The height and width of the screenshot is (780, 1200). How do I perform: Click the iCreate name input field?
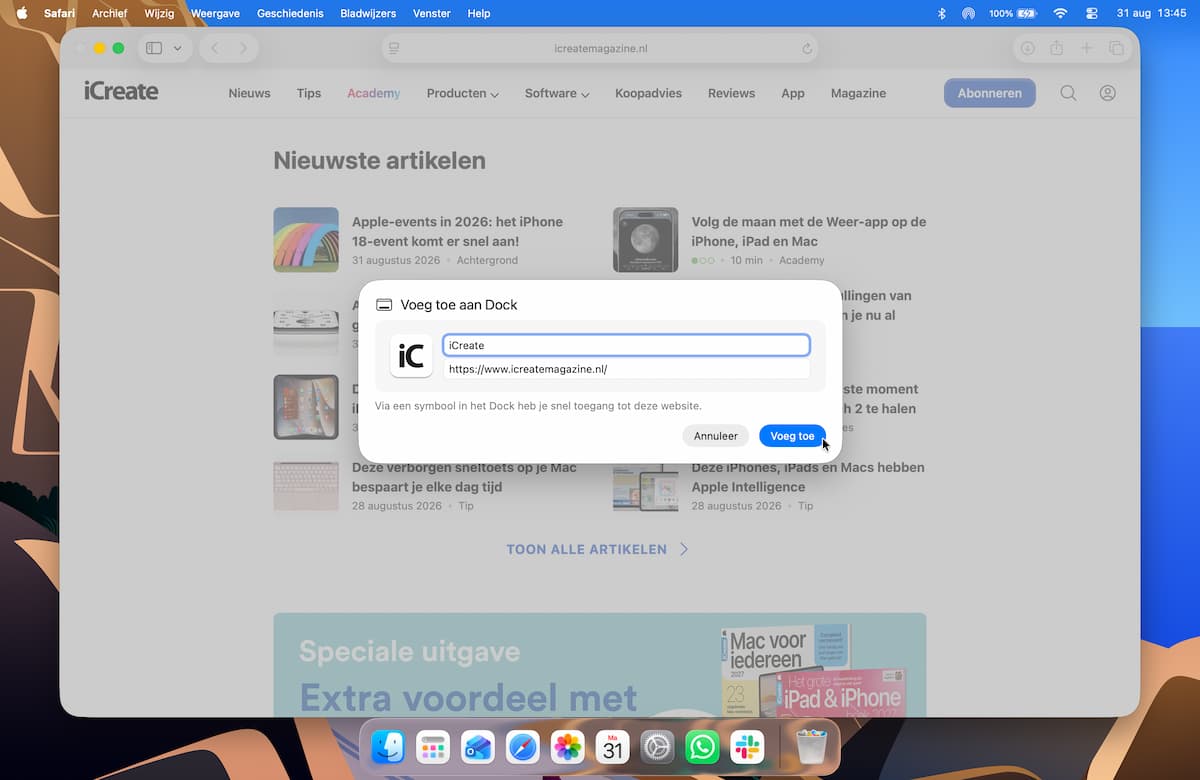pos(626,345)
